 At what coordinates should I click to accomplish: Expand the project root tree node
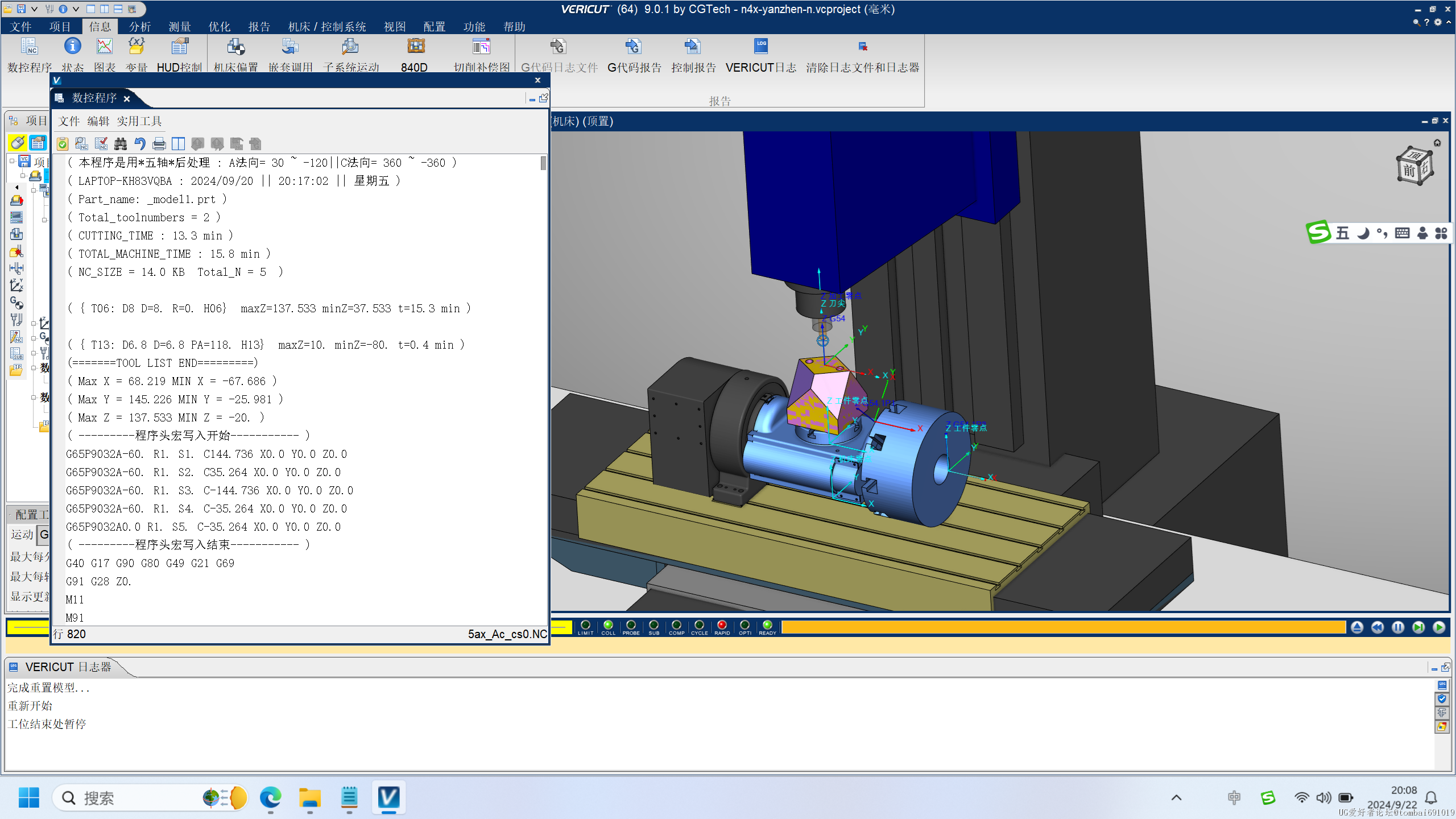[12, 162]
